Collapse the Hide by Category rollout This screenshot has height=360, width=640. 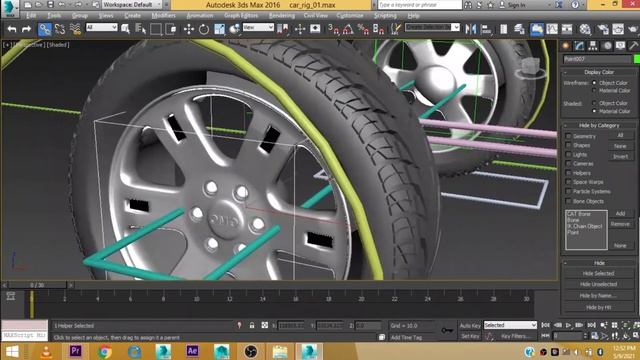[599, 126]
